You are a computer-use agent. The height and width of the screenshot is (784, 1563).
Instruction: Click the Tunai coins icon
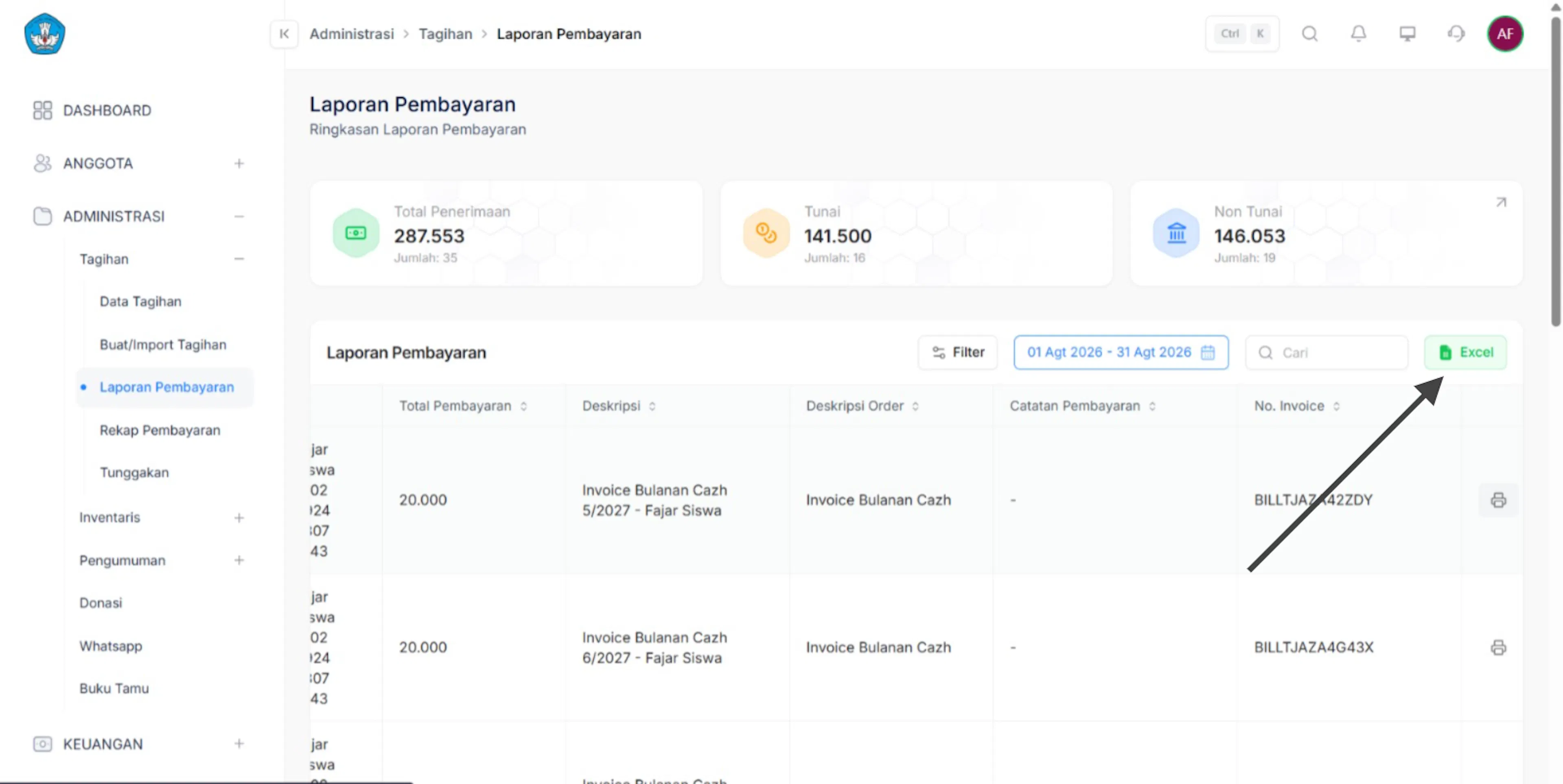pyautogui.click(x=766, y=233)
